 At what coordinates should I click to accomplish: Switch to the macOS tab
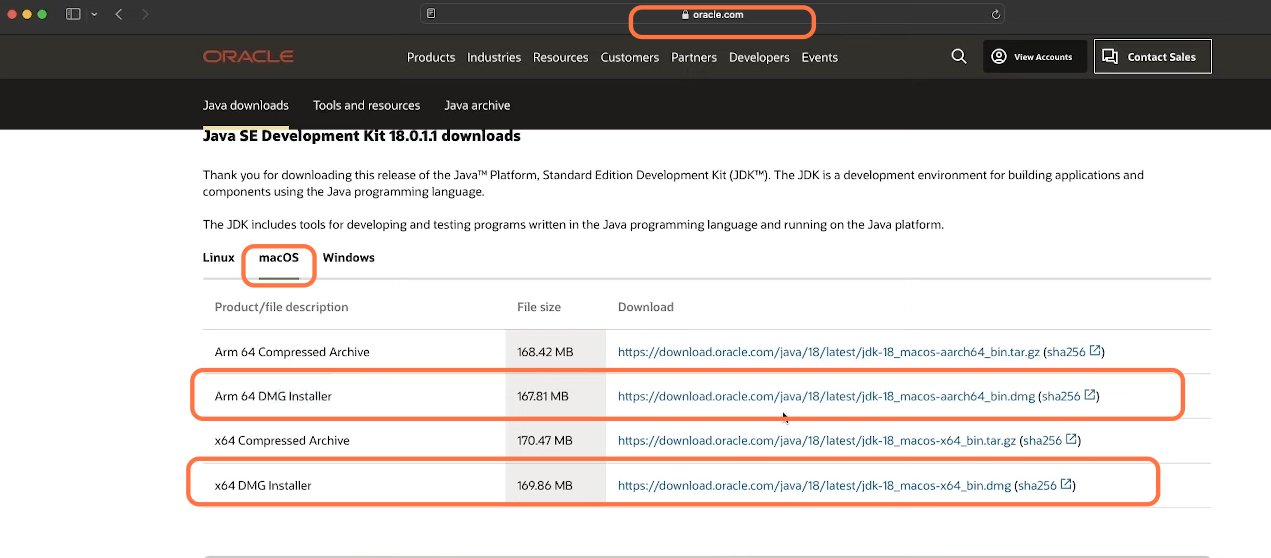[x=279, y=258]
